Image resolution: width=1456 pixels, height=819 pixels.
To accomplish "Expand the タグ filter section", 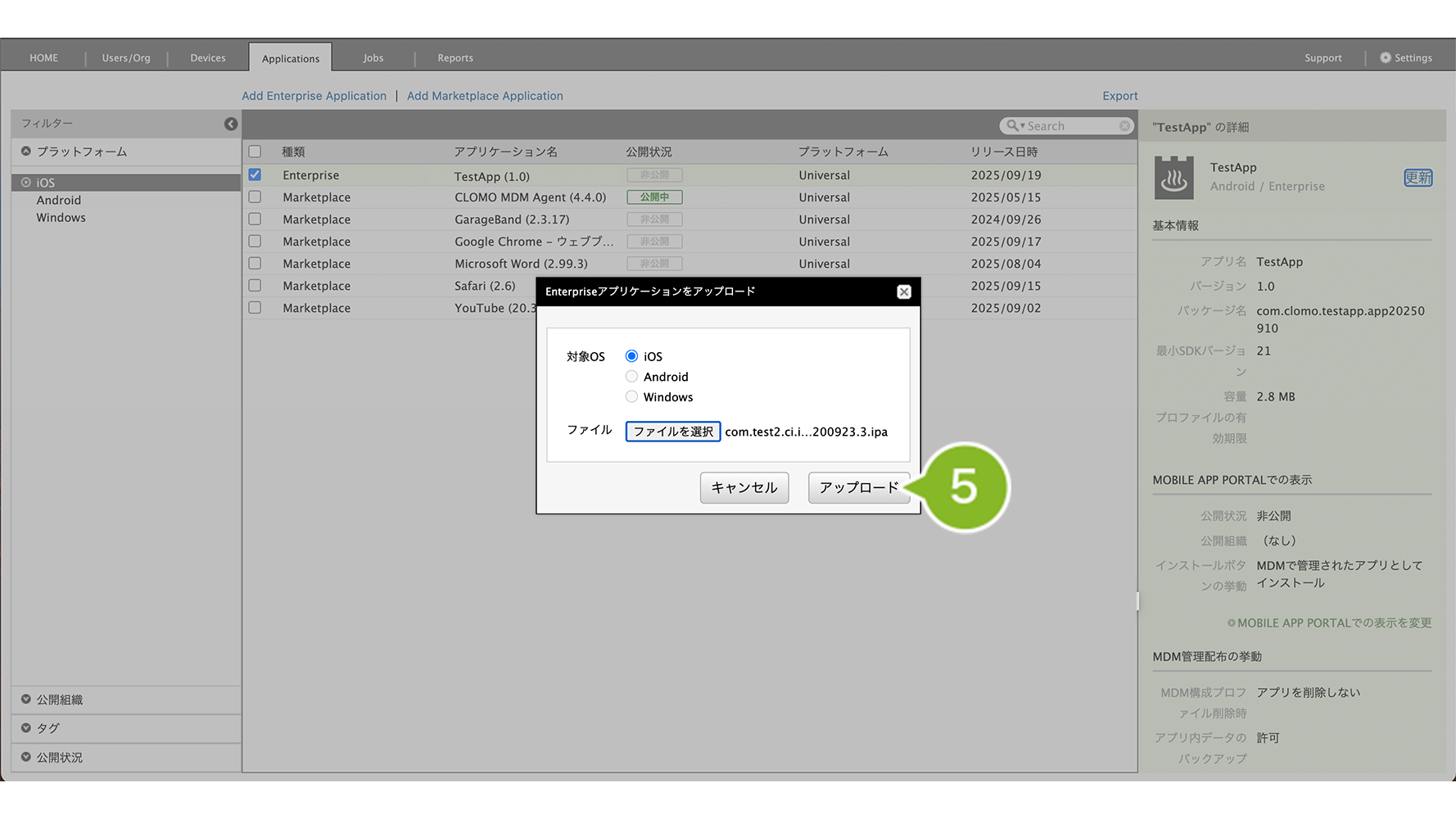I will pos(26,728).
